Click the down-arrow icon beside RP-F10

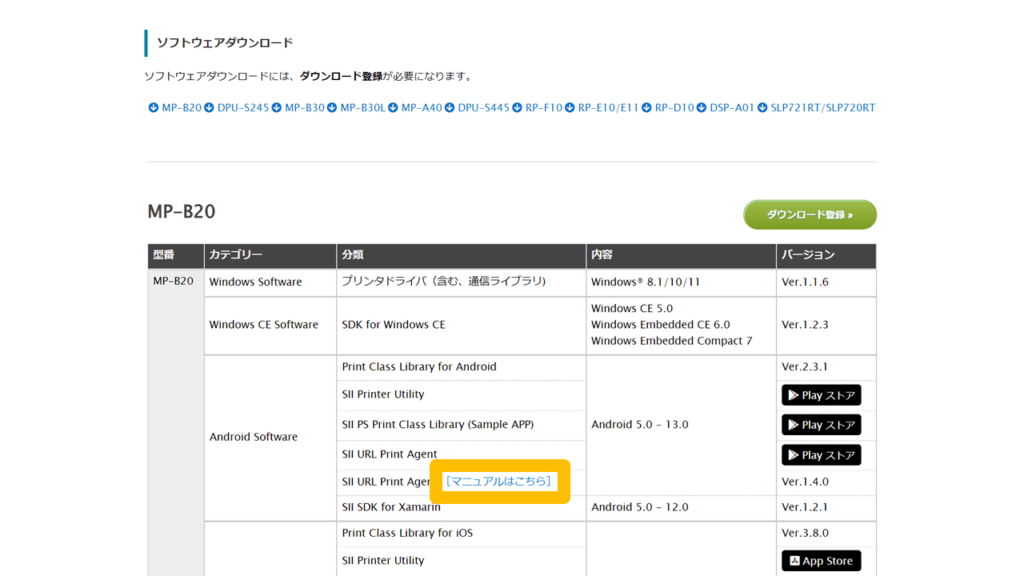point(517,108)
